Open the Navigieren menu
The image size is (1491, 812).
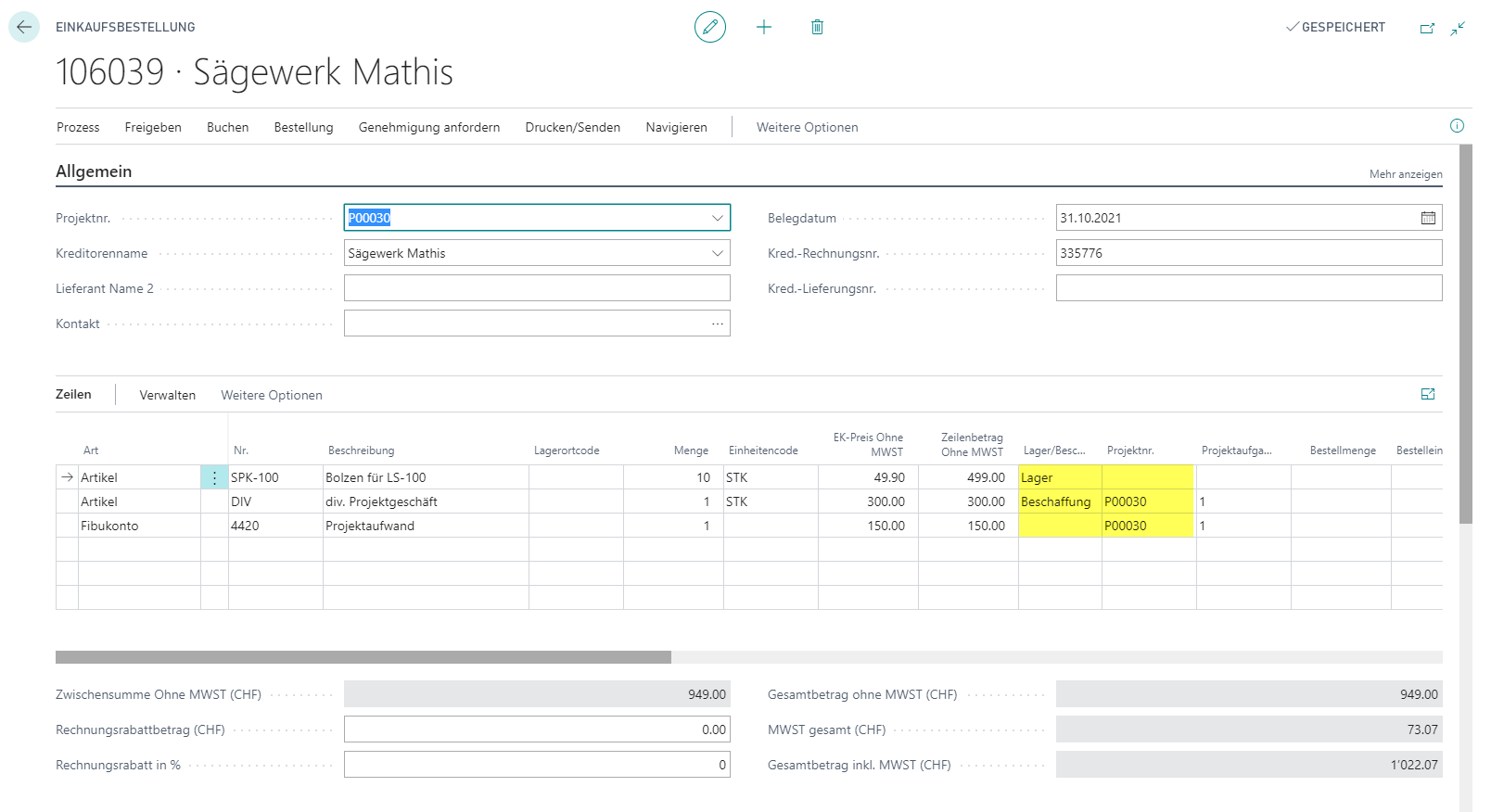pyautogui.click(x=677, y=127)
